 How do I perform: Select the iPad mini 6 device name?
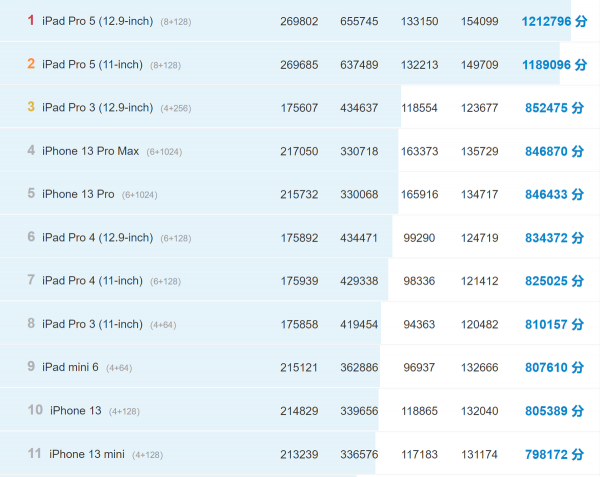pos(70,367)
